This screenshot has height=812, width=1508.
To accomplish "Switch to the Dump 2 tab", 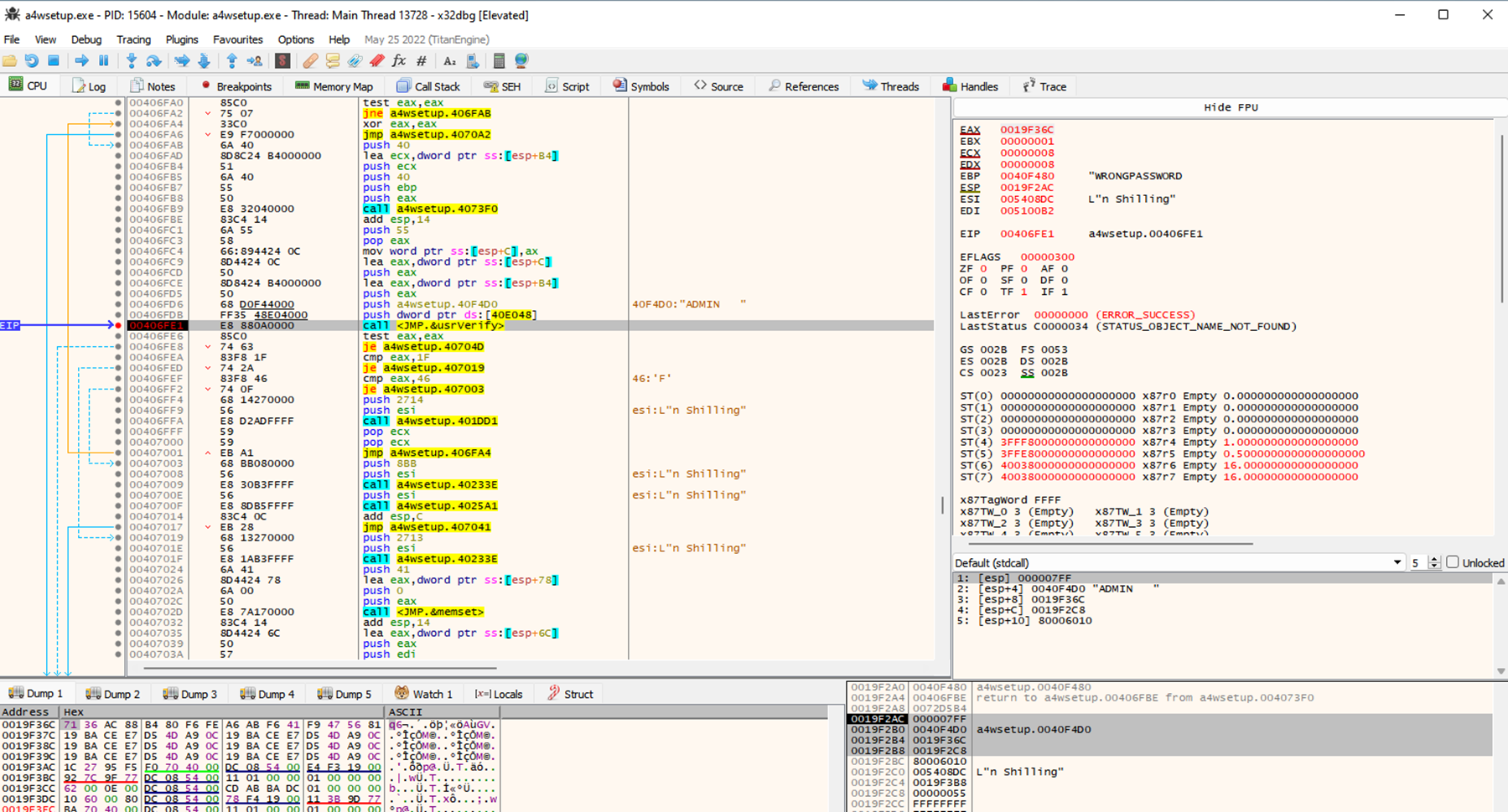I will 113,694.
